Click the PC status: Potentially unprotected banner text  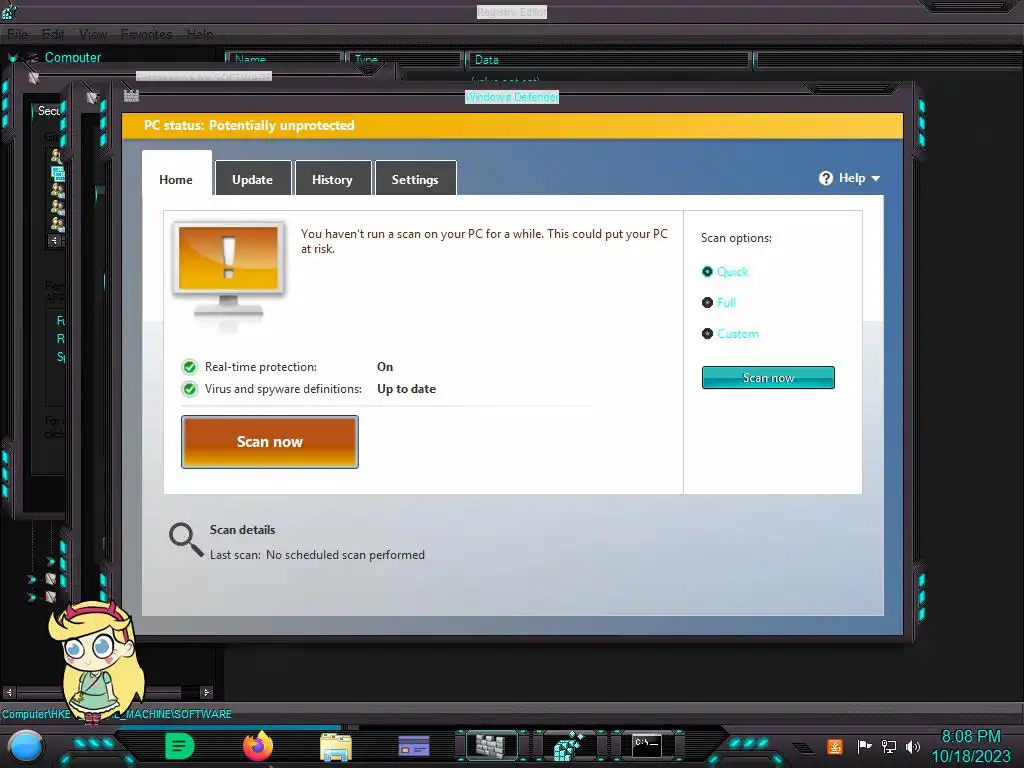(x=249, y=125)
